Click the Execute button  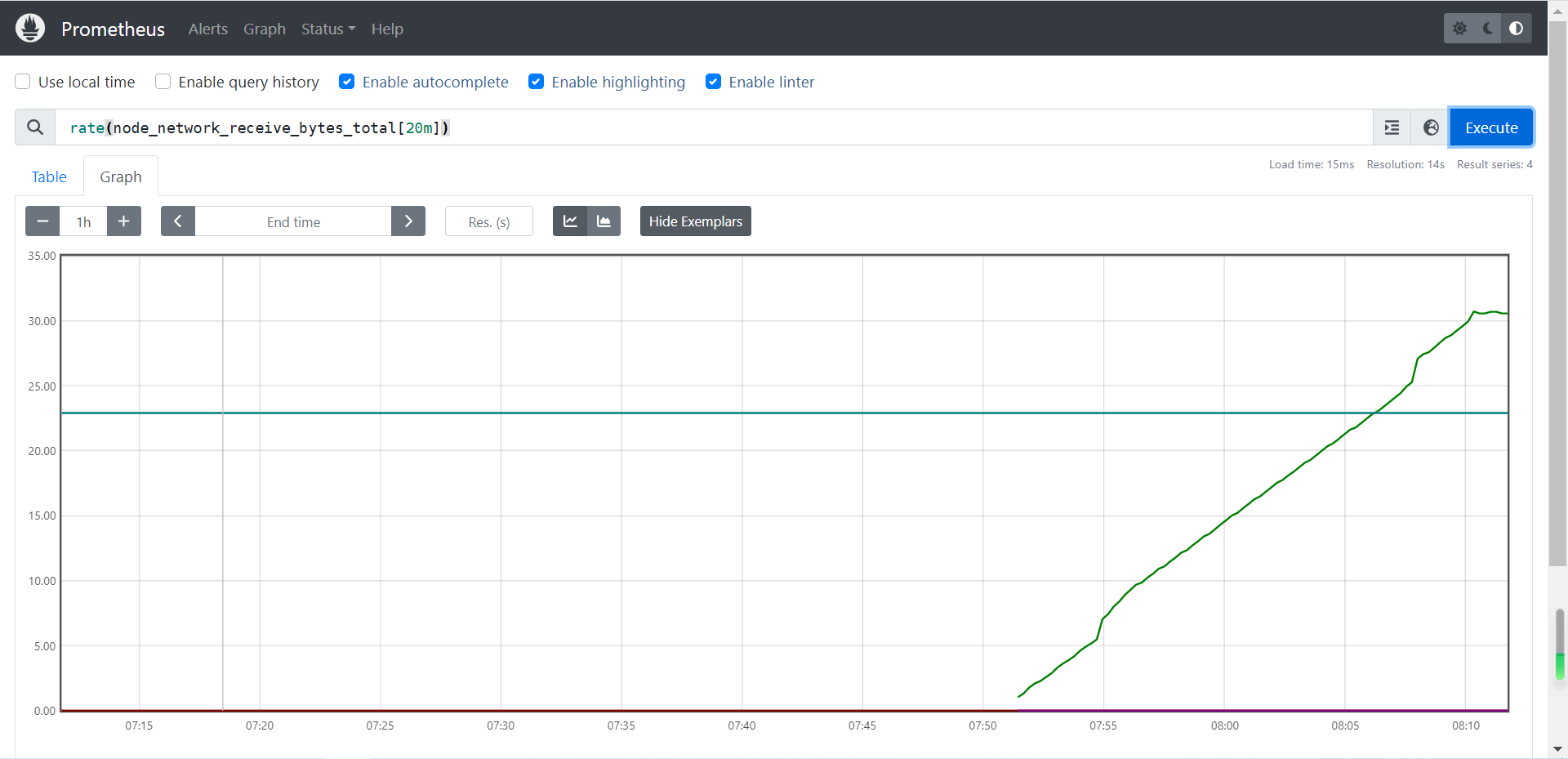[x=1491, y=127]
